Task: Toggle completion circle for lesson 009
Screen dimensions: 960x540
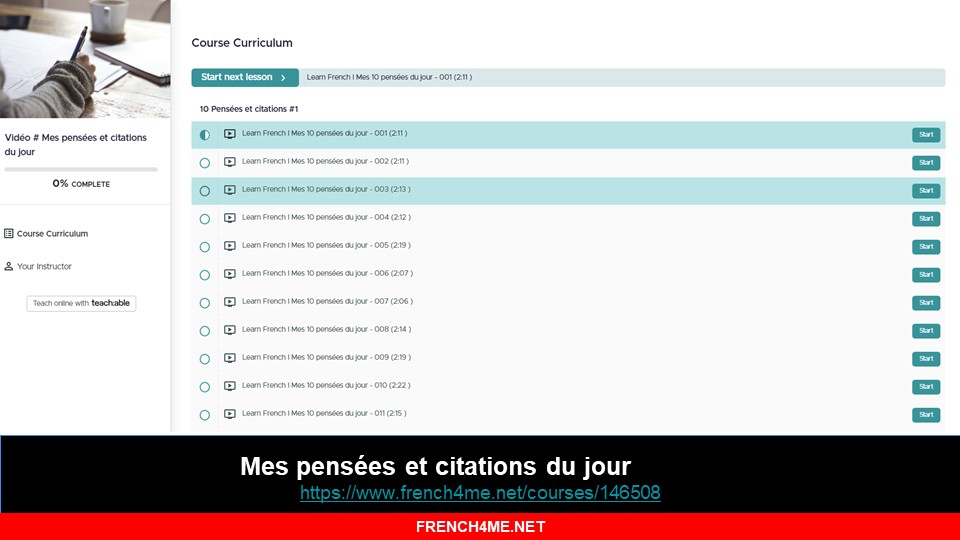Action: [205, 359]
